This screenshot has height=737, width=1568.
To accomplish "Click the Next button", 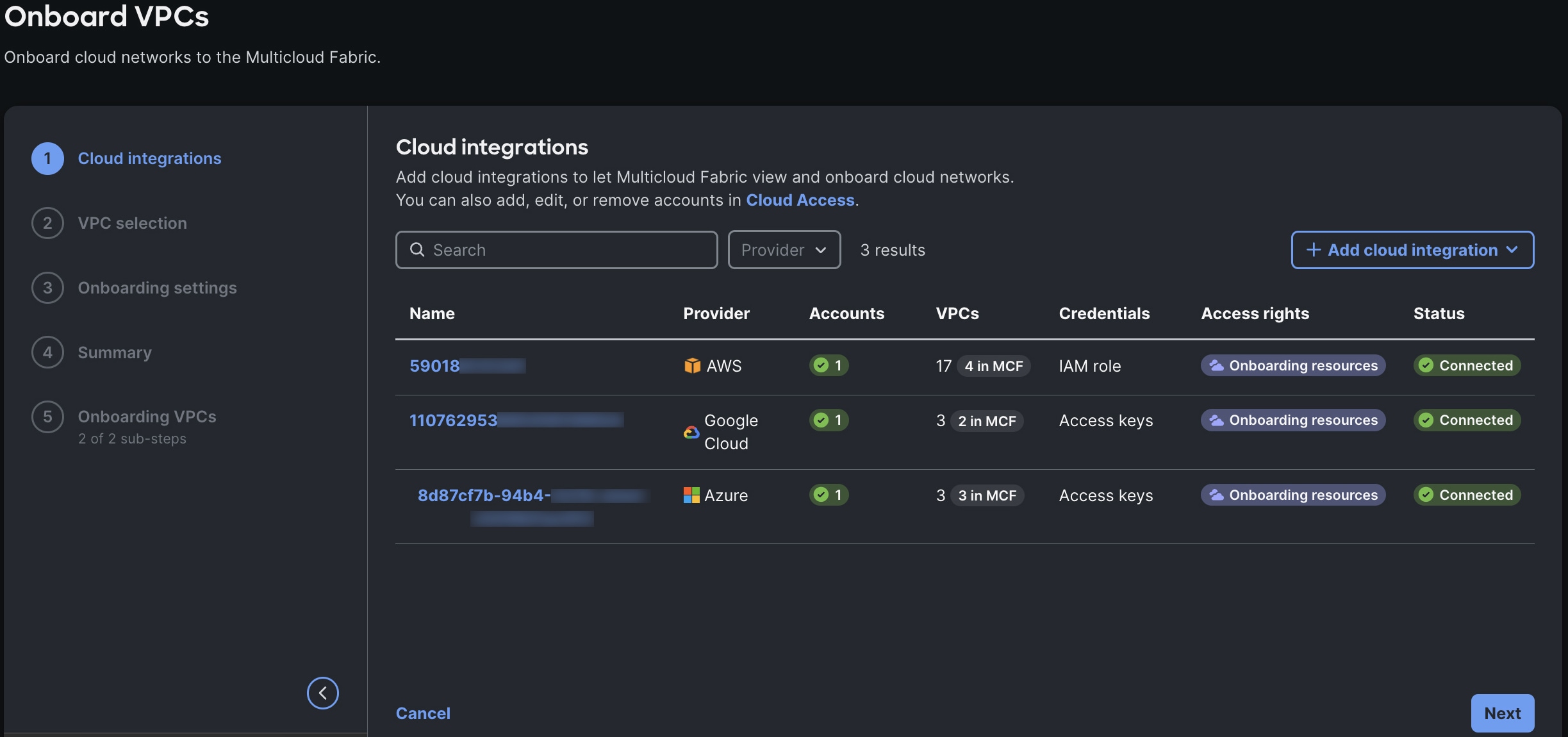I will point(1503,713).
